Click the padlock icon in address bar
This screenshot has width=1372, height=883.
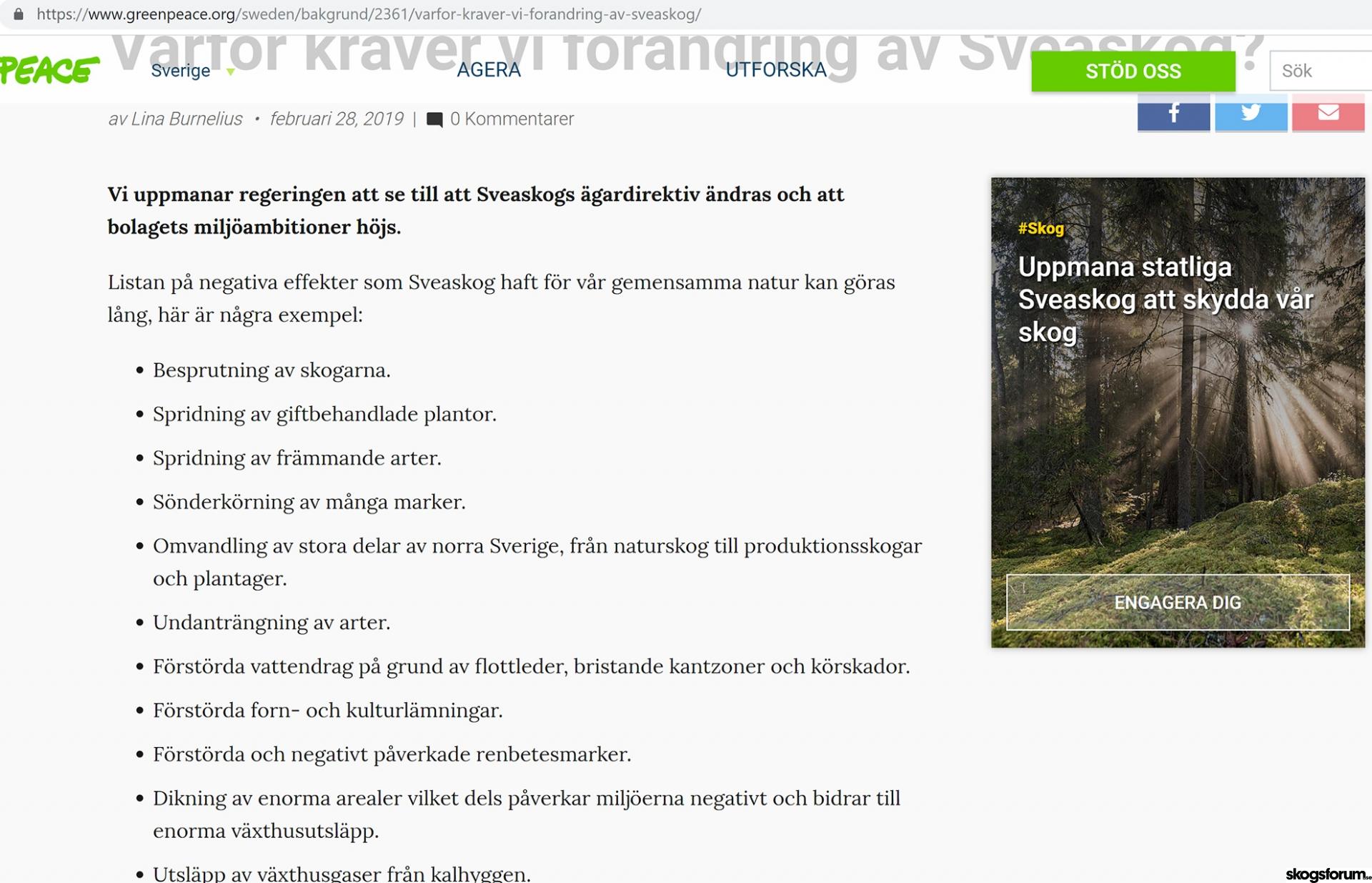pyautogui.click(x=19, y=14)
